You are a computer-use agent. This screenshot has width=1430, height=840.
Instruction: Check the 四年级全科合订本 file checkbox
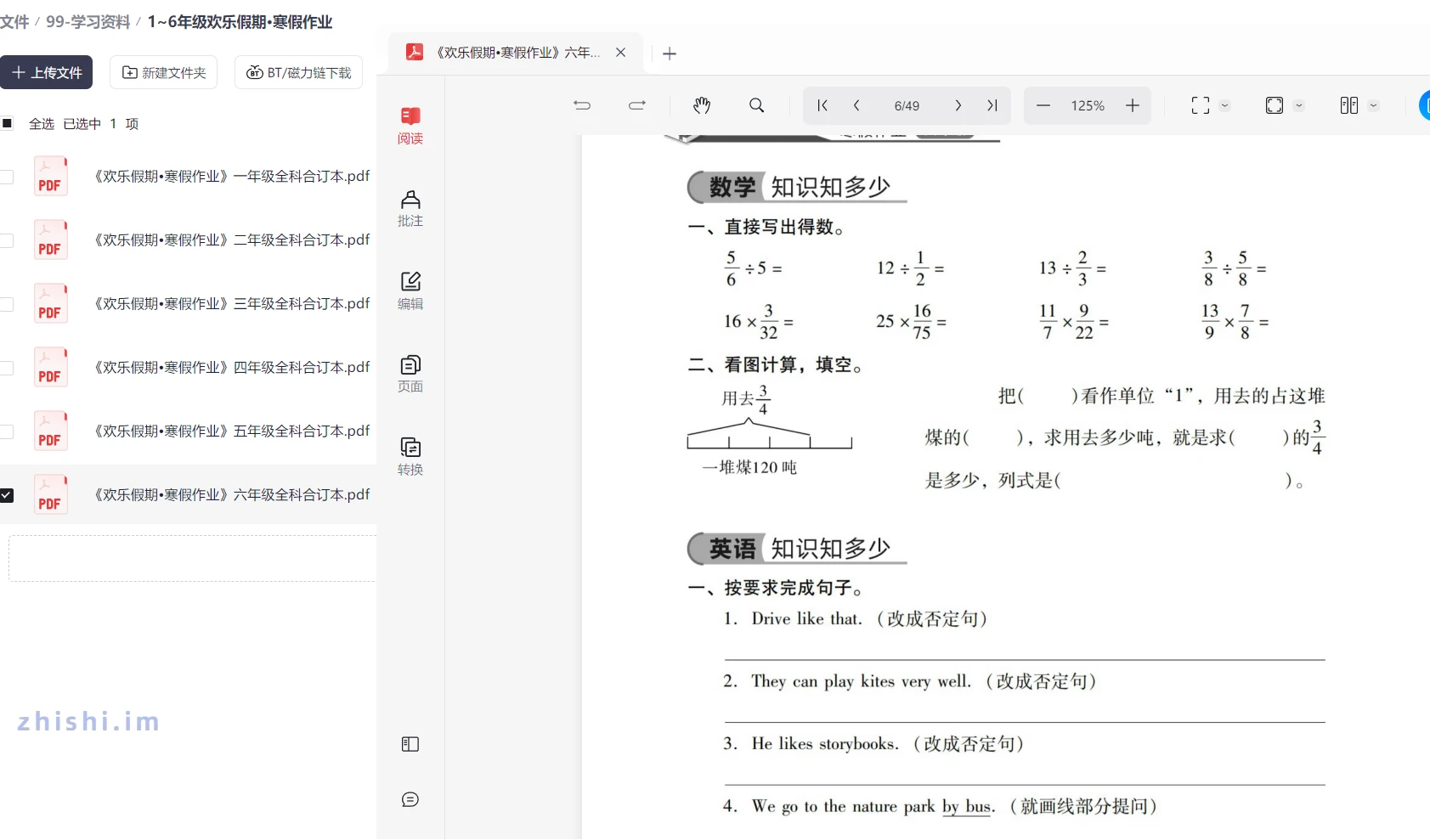coord(7,368)
